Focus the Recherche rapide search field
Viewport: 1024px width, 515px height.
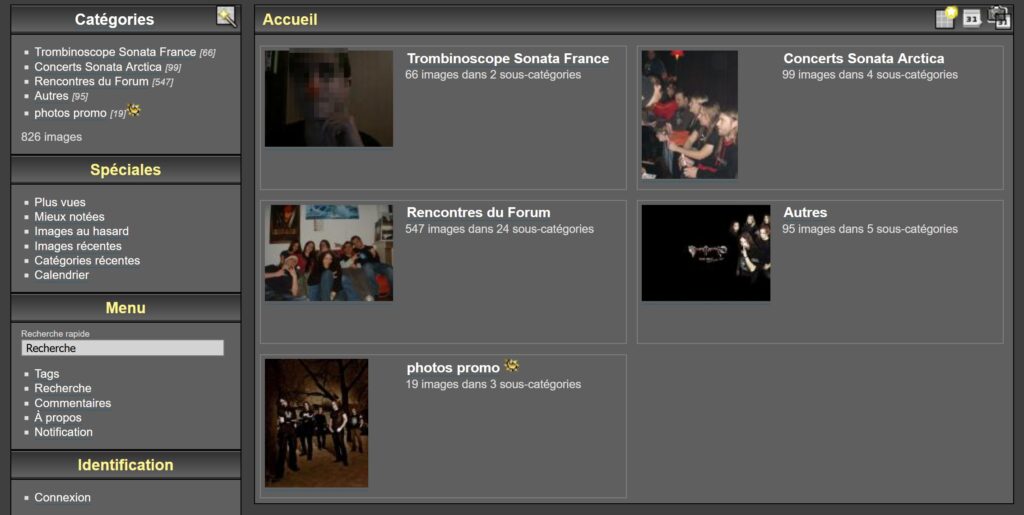(x=122, y=348)
